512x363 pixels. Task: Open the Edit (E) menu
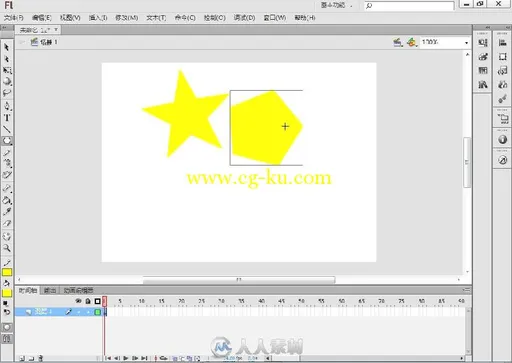[42, 18]
